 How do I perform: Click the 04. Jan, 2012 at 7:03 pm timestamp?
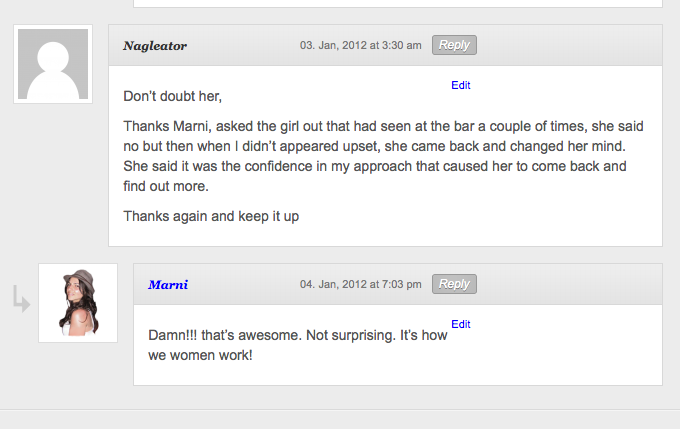tap(360, 285)
